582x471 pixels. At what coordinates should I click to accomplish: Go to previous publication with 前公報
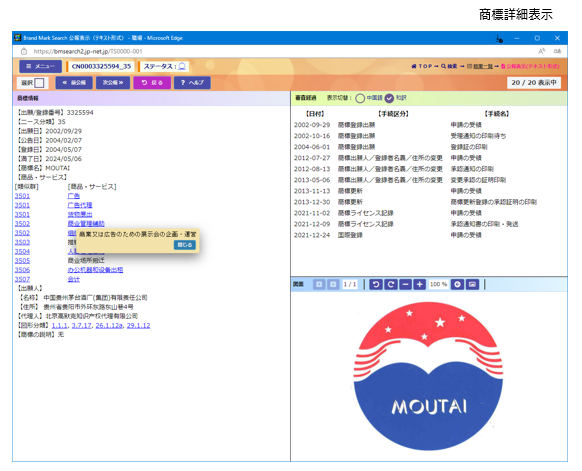tap(74, 83)
